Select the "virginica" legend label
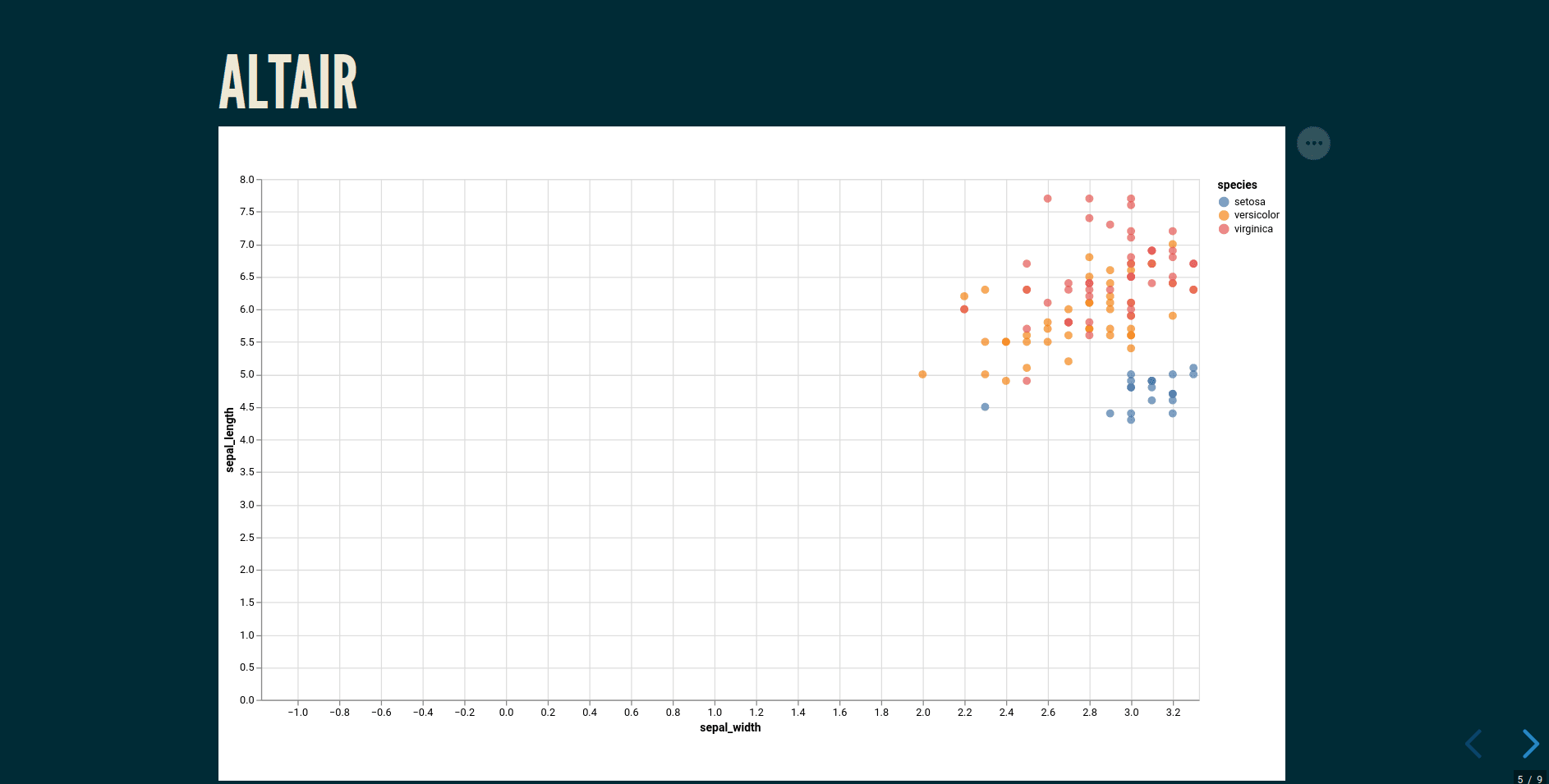1549x784 pixels. click(1253, 229)
